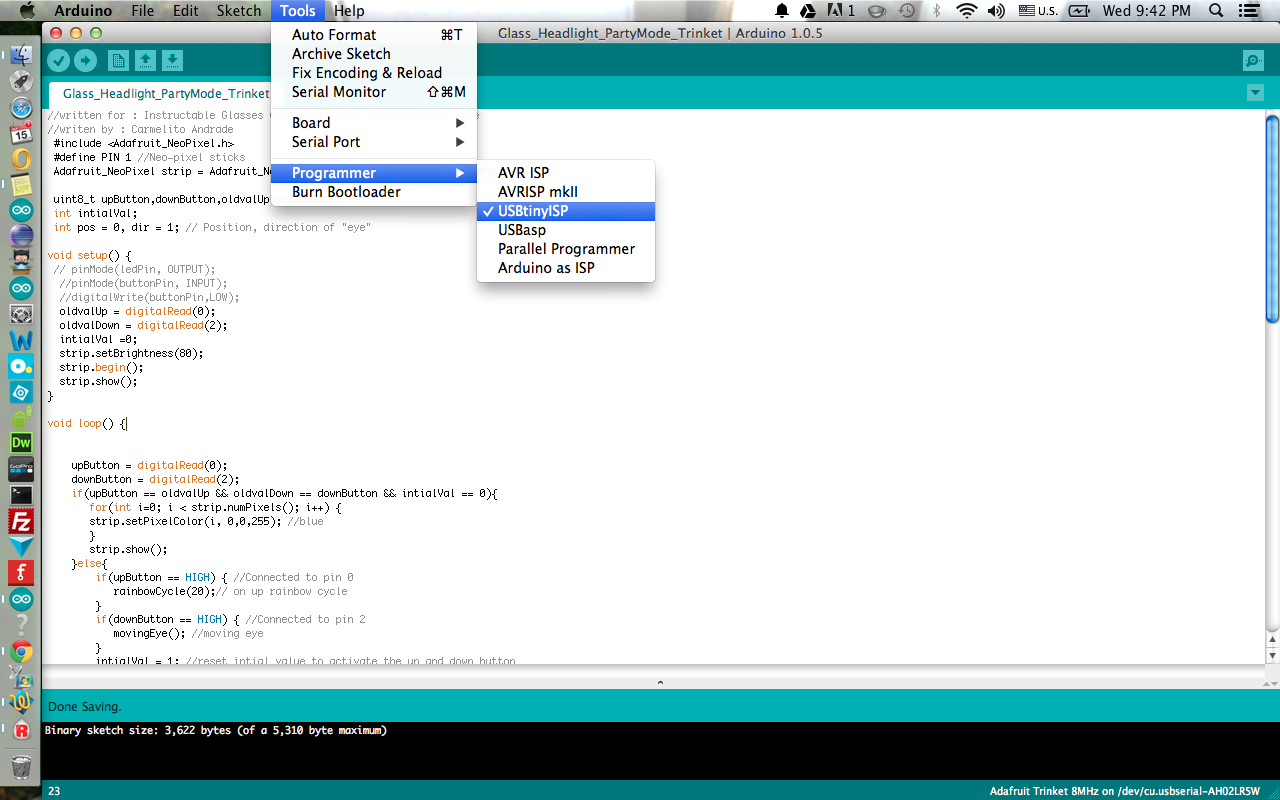Select the Glass_Headlight_PartyMode_Trinket sketch tab

pos(165,94)
